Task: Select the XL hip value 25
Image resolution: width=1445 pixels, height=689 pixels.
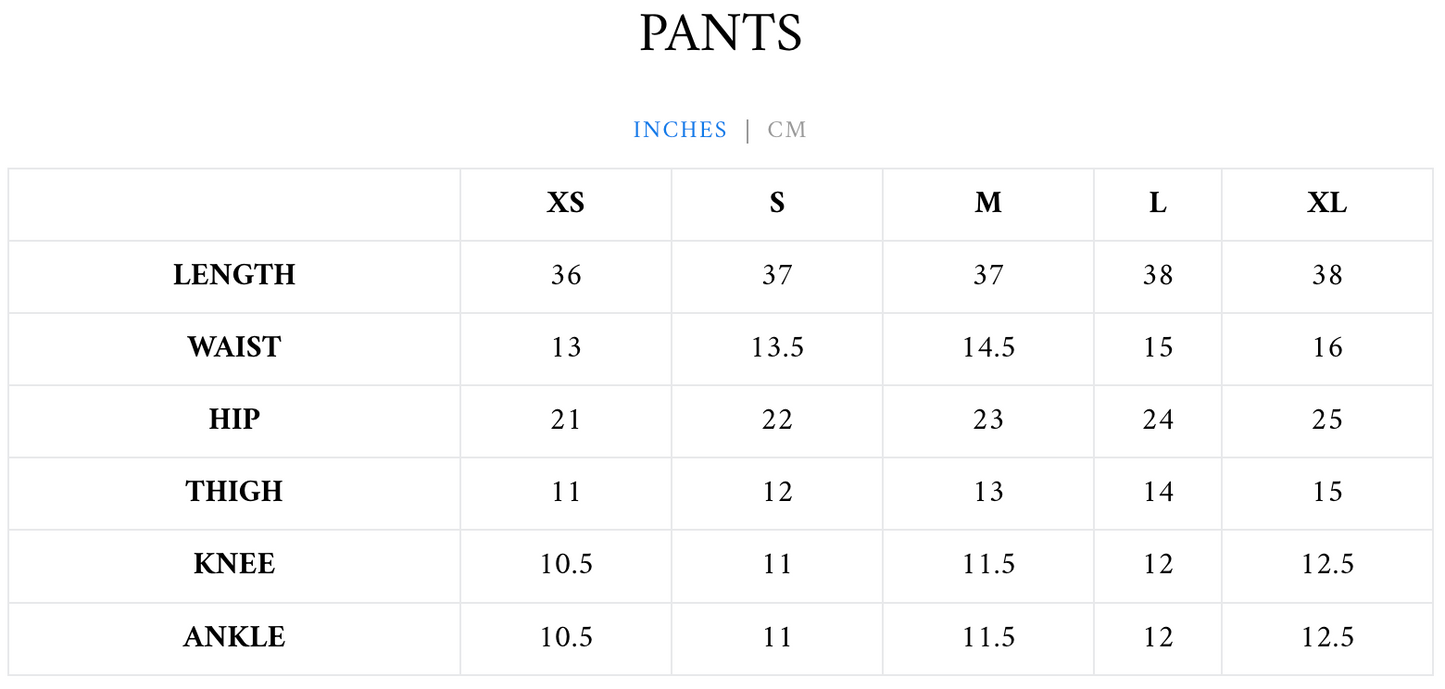Action: tap(1327, 419)
